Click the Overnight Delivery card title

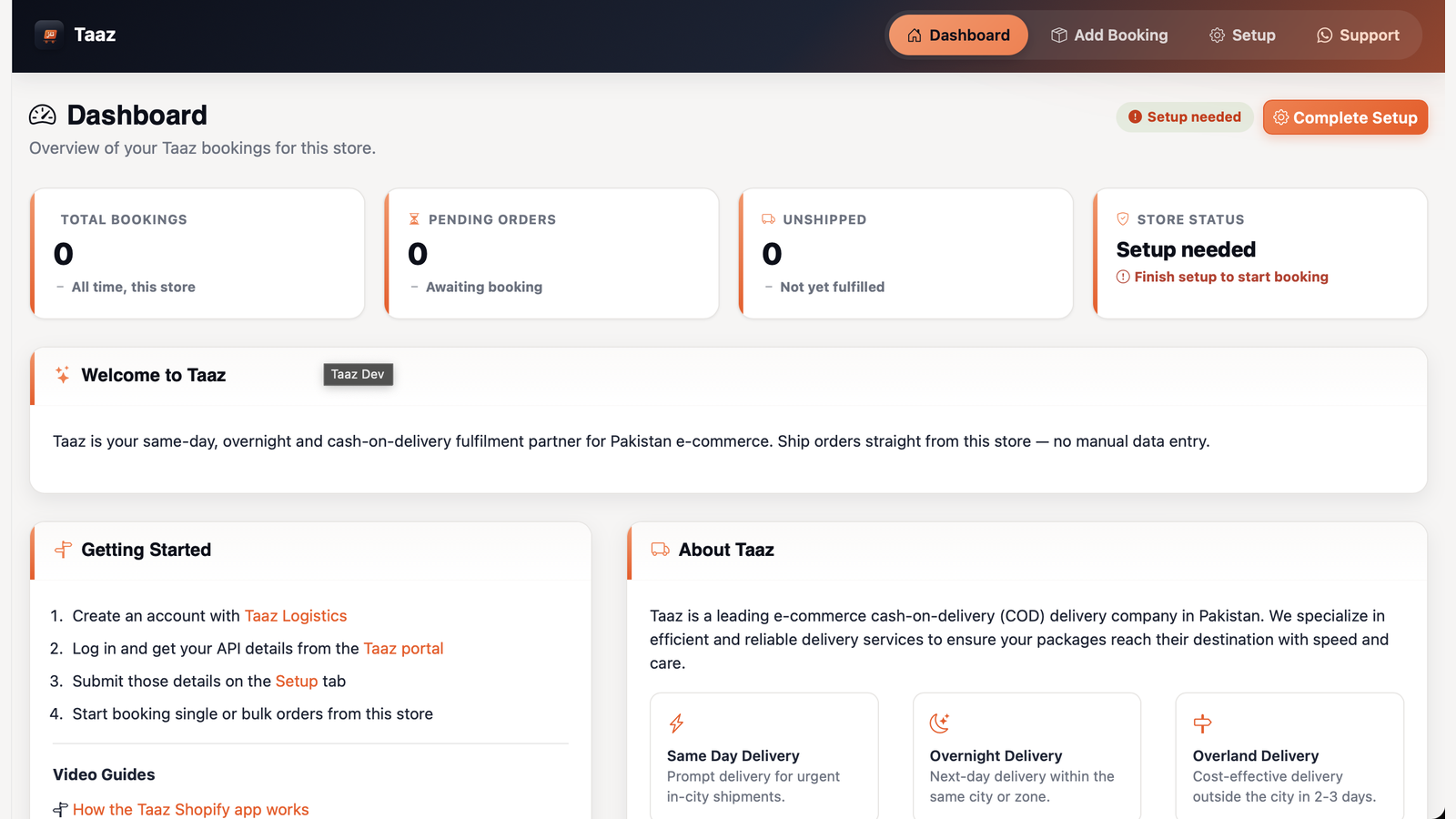coord(996,756)
